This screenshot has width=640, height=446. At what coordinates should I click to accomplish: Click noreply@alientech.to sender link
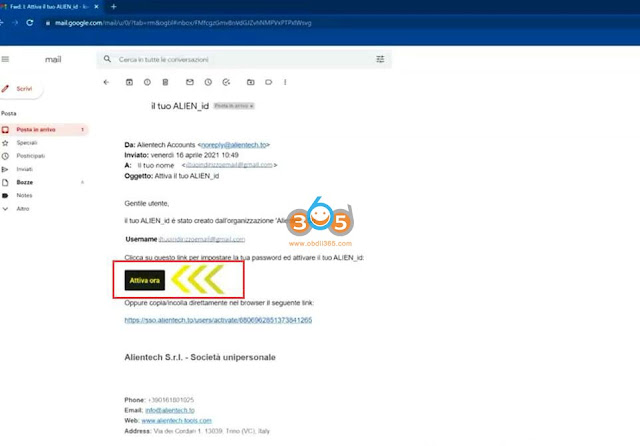coord(234,145)
